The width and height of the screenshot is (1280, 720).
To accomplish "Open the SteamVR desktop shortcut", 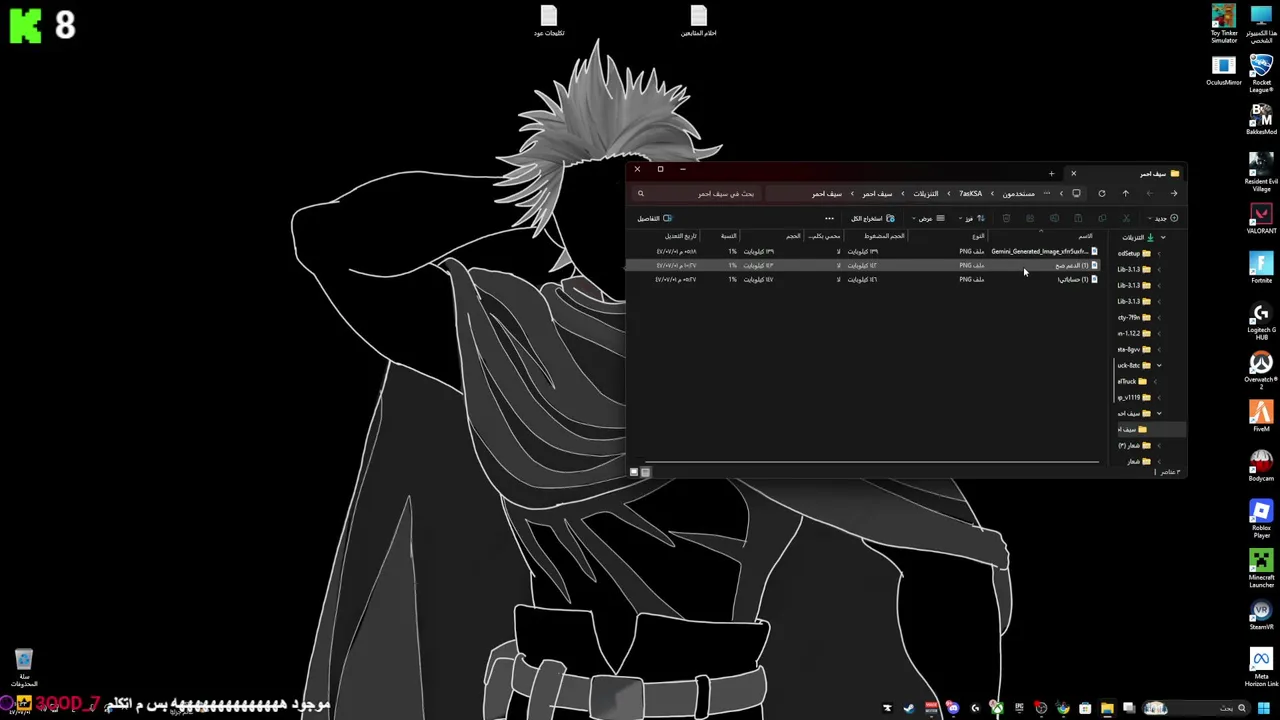I will click(x=1261, y=614).
